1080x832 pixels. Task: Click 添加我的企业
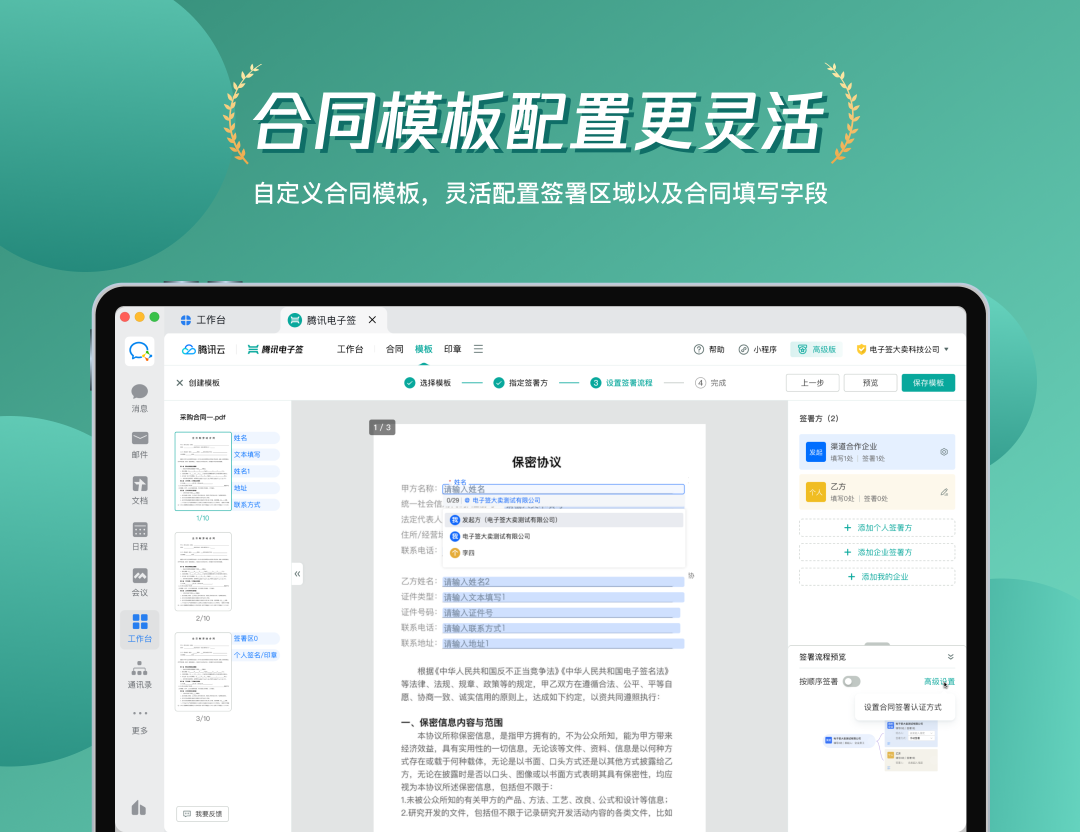point(878,576)
